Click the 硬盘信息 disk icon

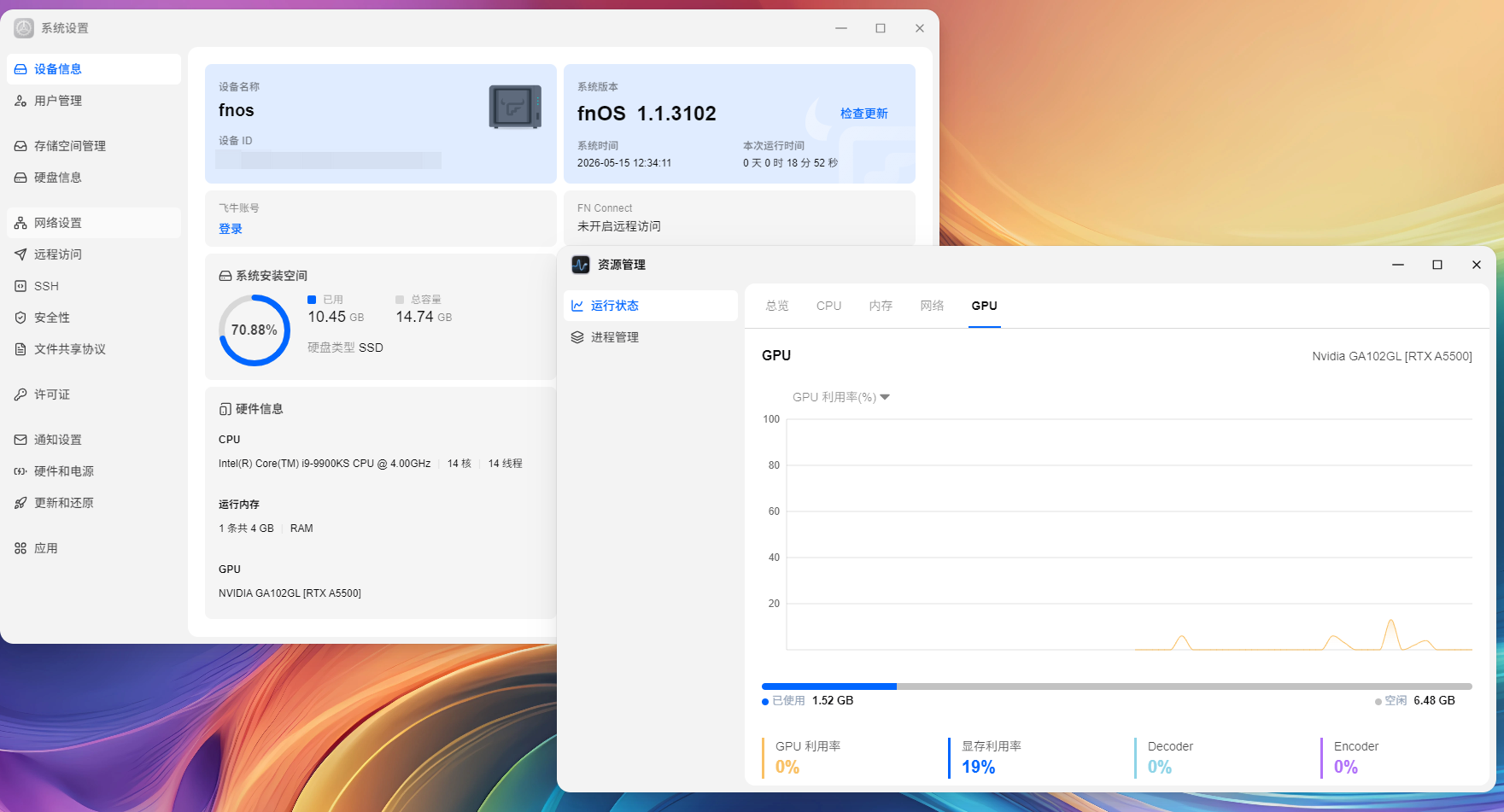tap(20, 178)
